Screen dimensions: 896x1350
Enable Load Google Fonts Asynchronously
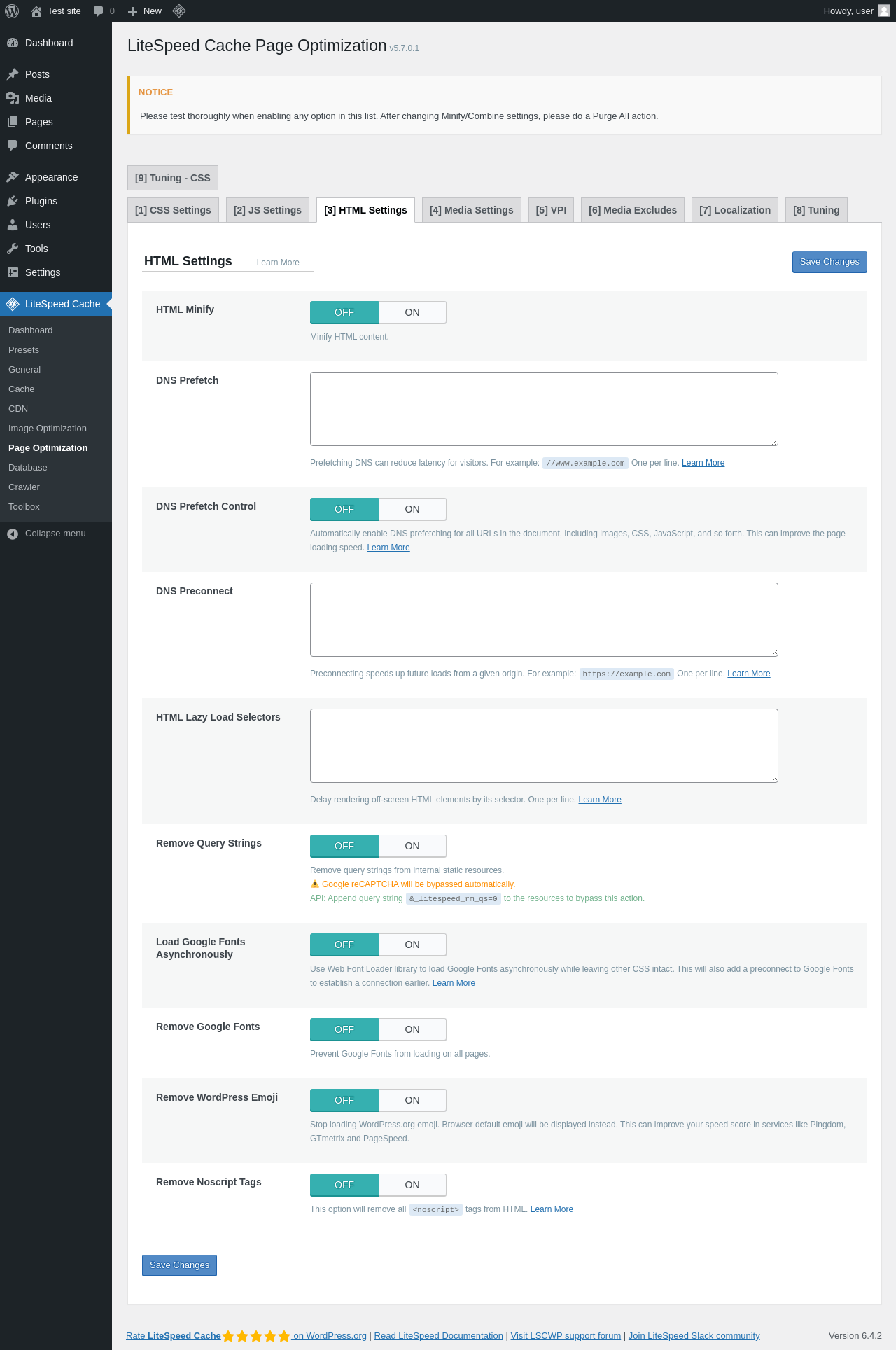tap(412, 945)
